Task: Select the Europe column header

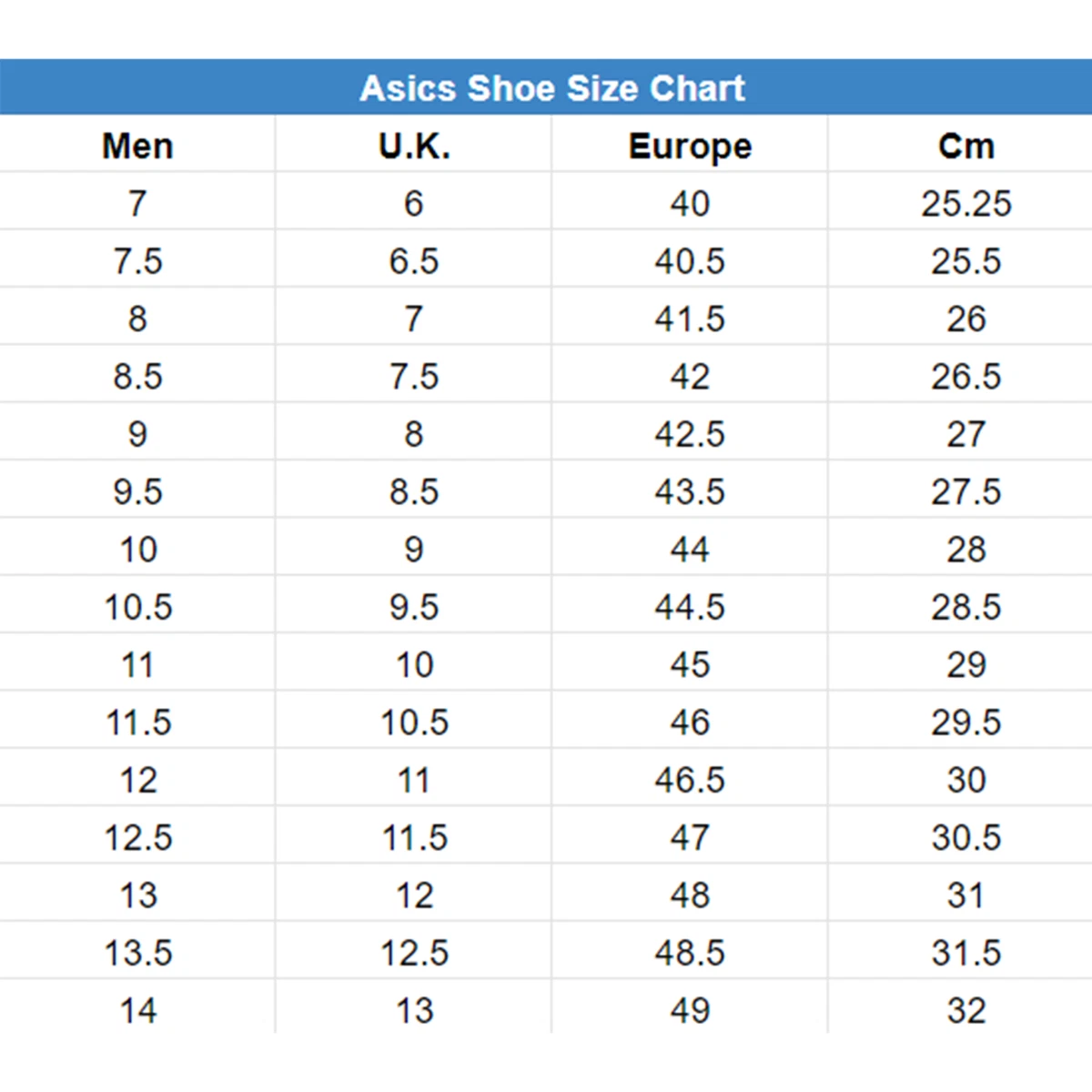Action: 690,147
